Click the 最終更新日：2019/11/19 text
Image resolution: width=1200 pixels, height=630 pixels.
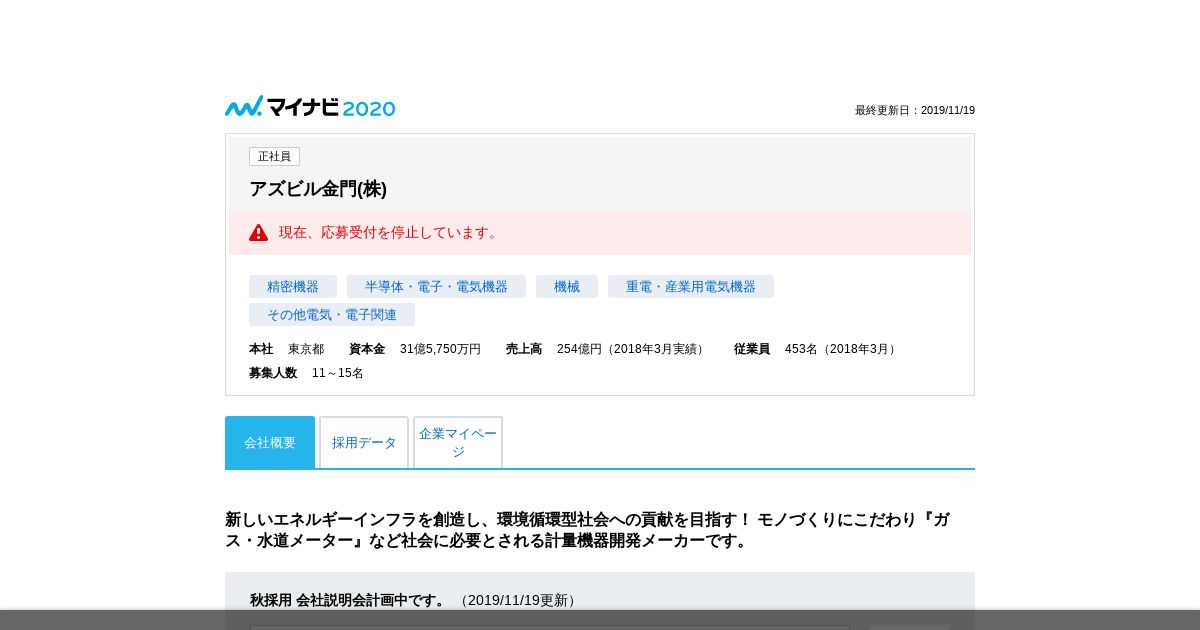(x=915, y=111)
